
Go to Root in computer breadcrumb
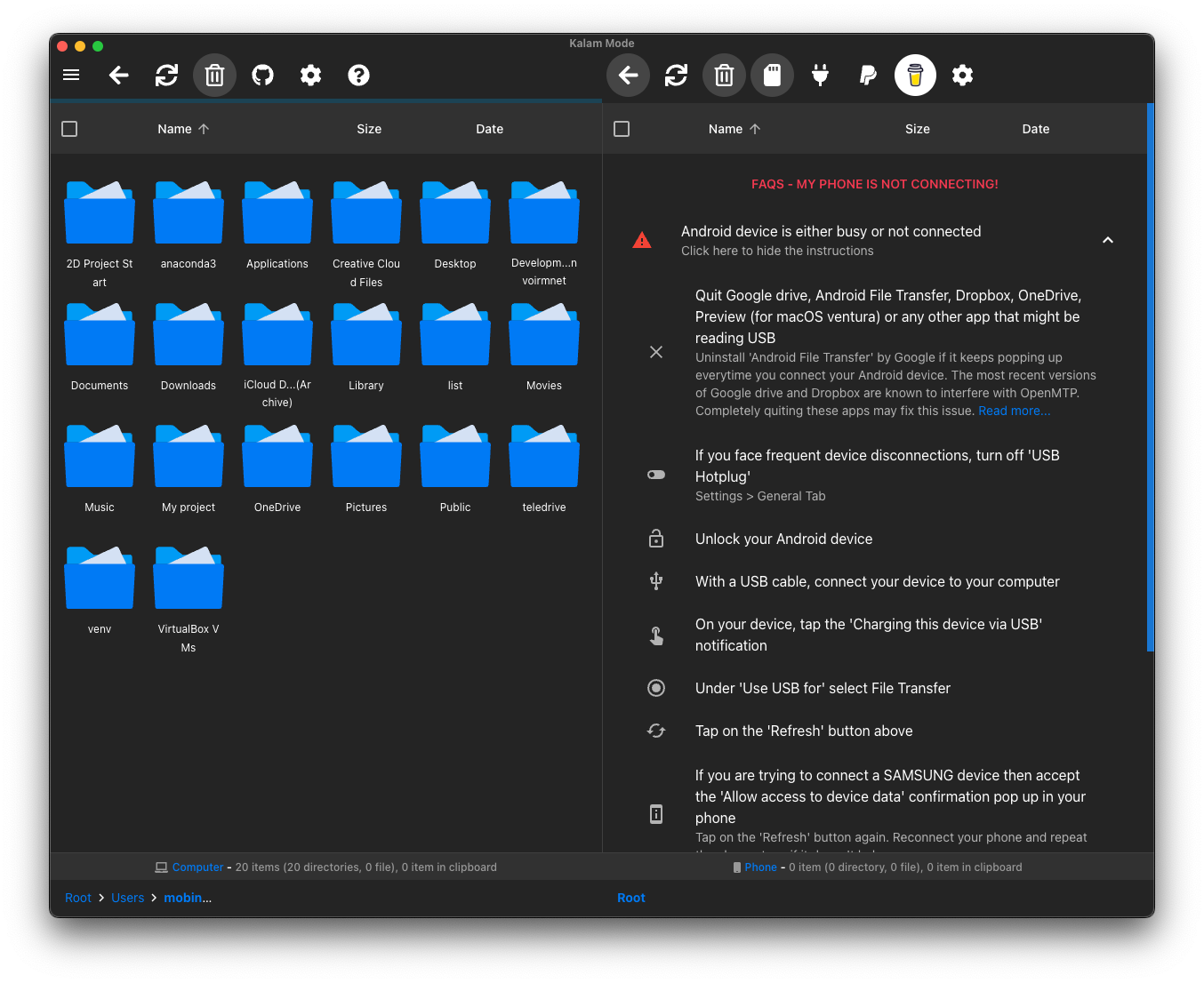pyautogui.click(x=78, y=898)
